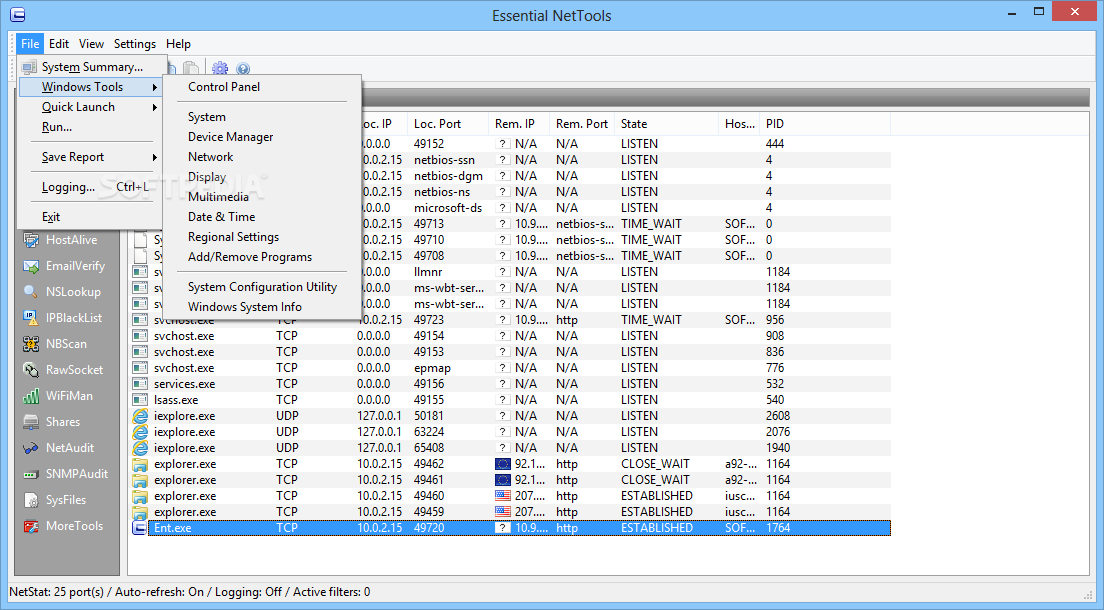Open the View menu

pos(91,44)
